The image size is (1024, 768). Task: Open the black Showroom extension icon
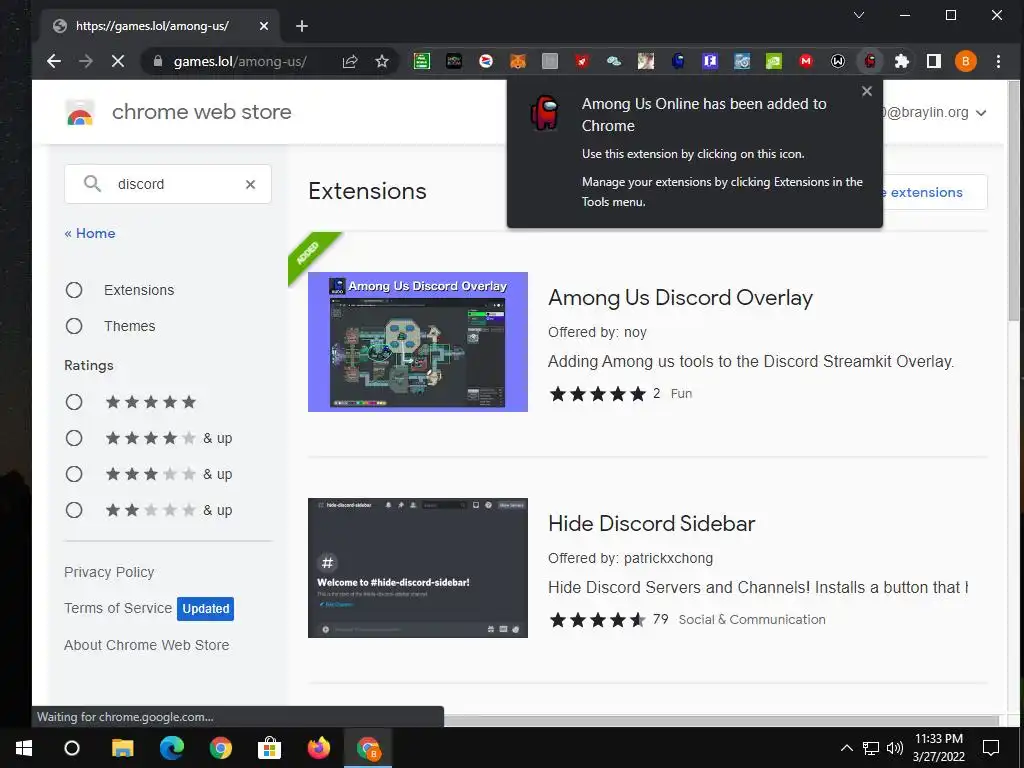tap(454, 61)
